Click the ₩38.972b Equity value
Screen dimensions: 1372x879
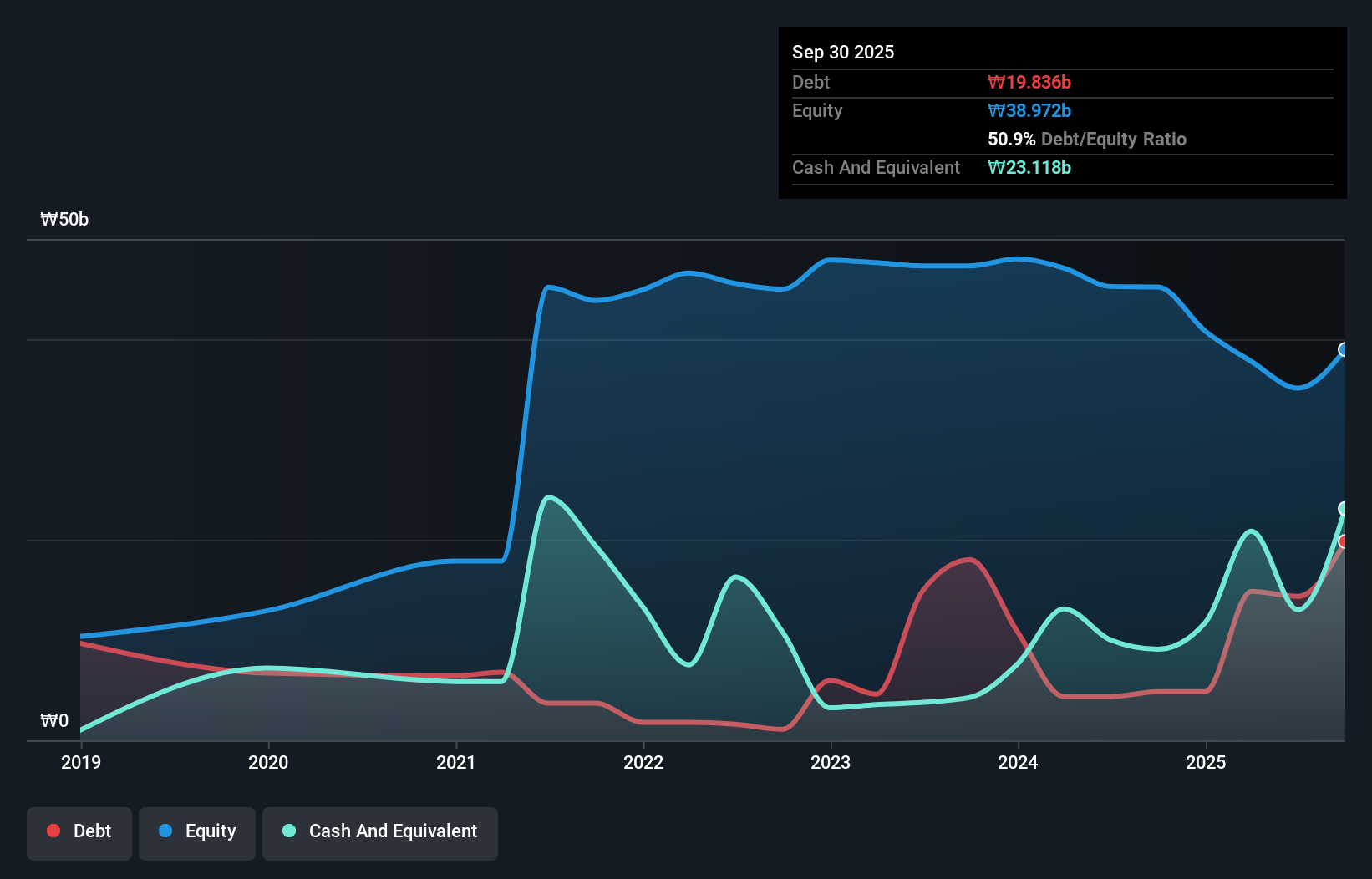coord(1029,110)
